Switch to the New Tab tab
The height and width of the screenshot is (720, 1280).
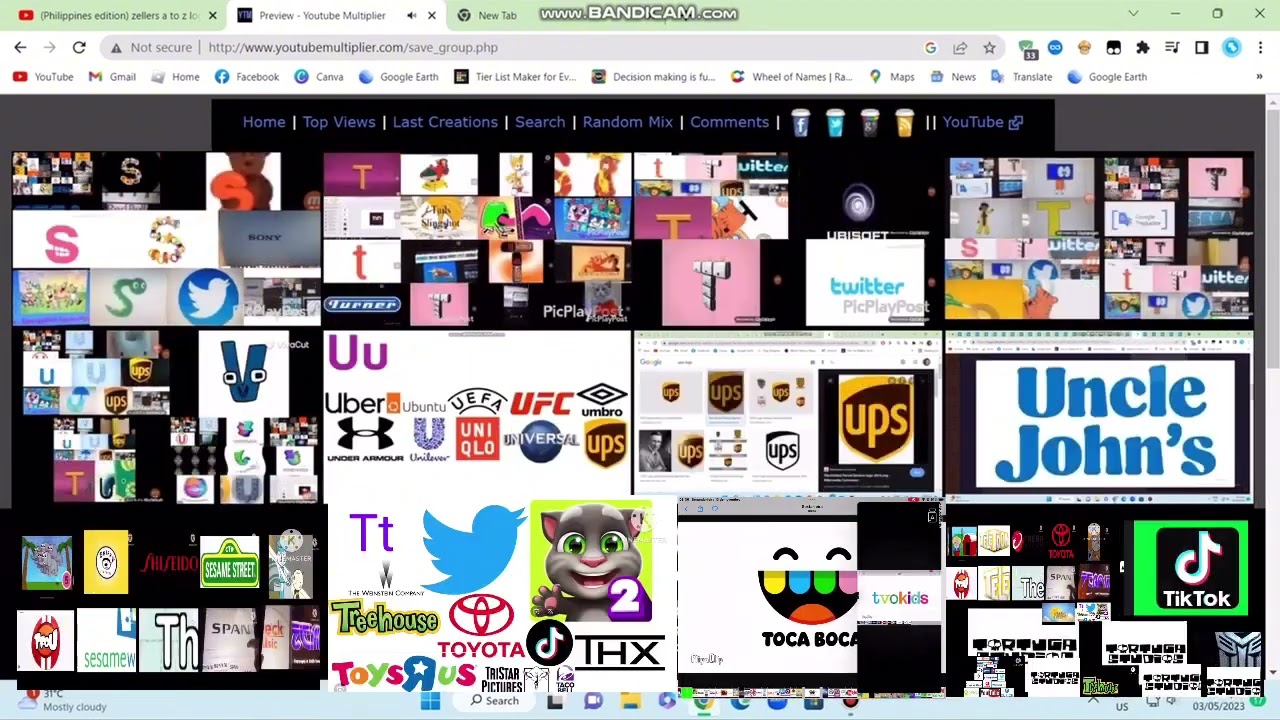[497, 15]
